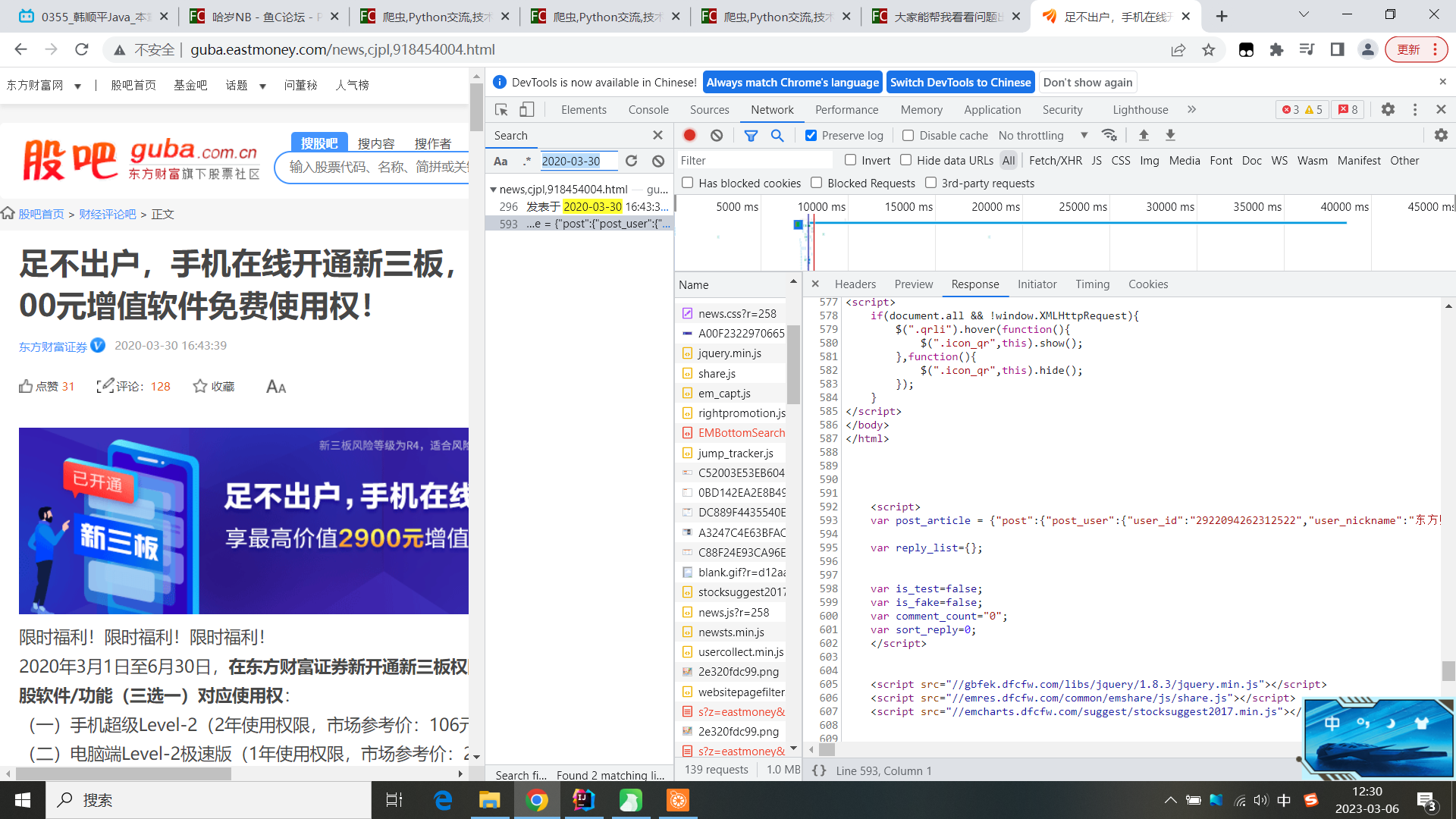Refresh the search results
Screen dimensions: 1456x819
click(631, 161)
